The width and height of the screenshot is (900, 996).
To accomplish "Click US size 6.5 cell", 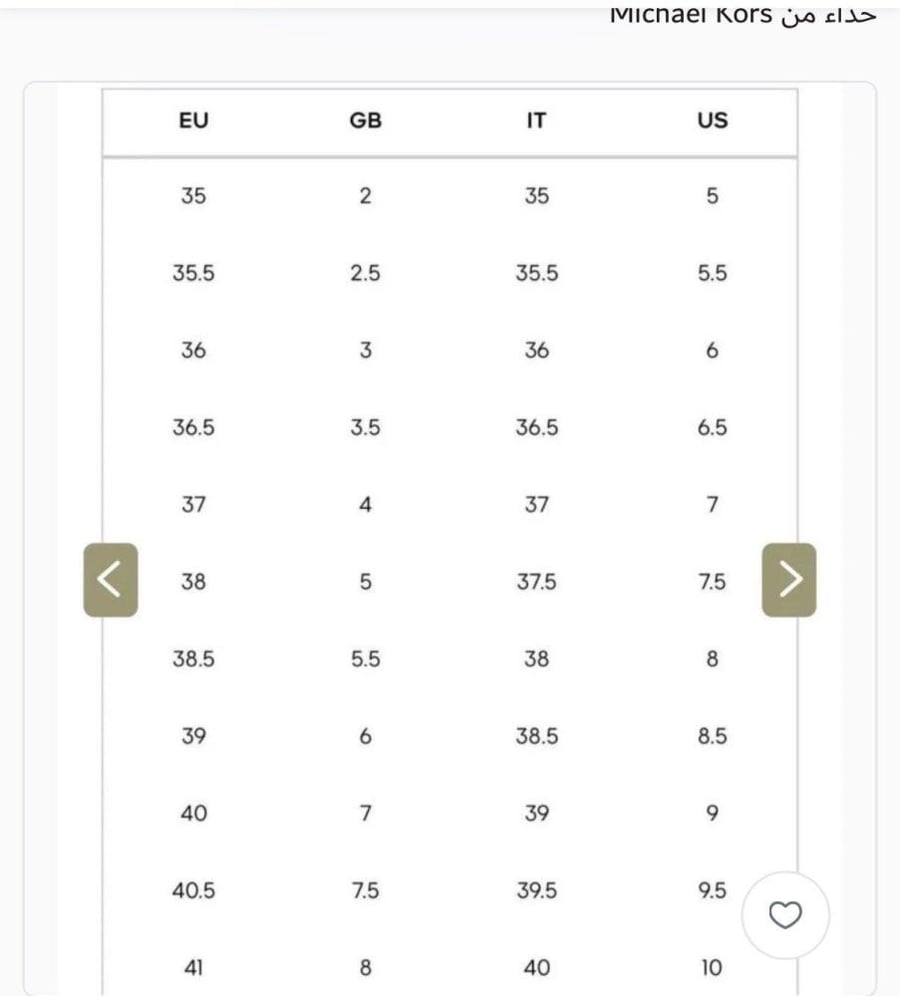I will coord(712,427).
